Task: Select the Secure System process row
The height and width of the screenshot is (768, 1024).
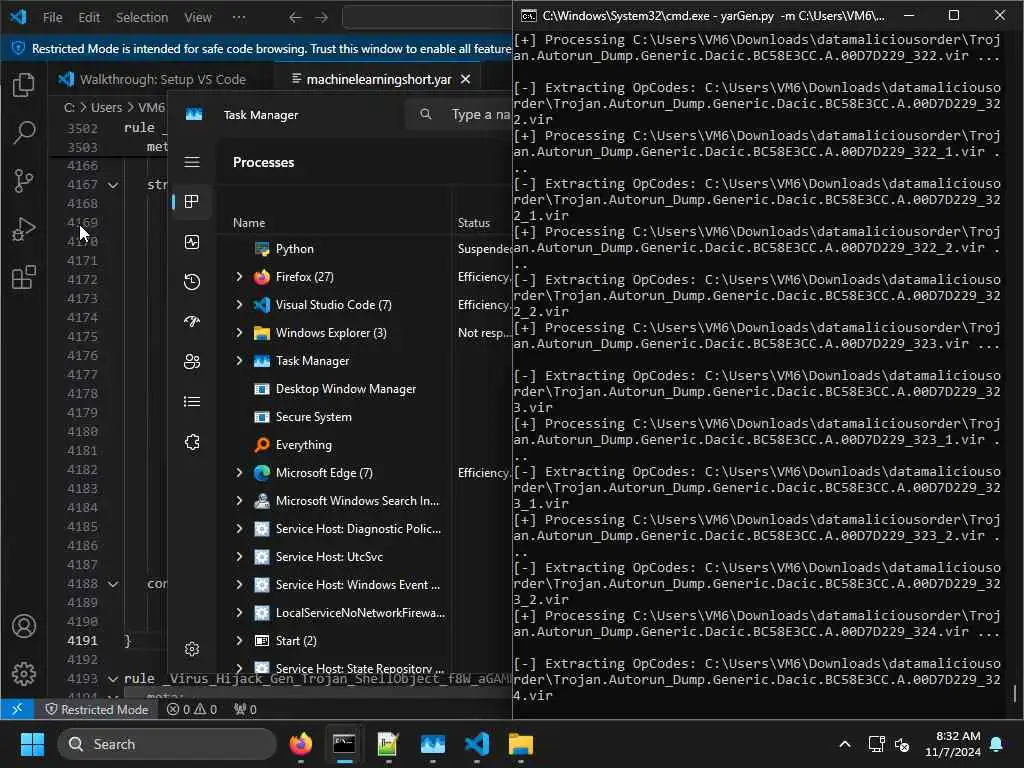Action: (364, 417)
